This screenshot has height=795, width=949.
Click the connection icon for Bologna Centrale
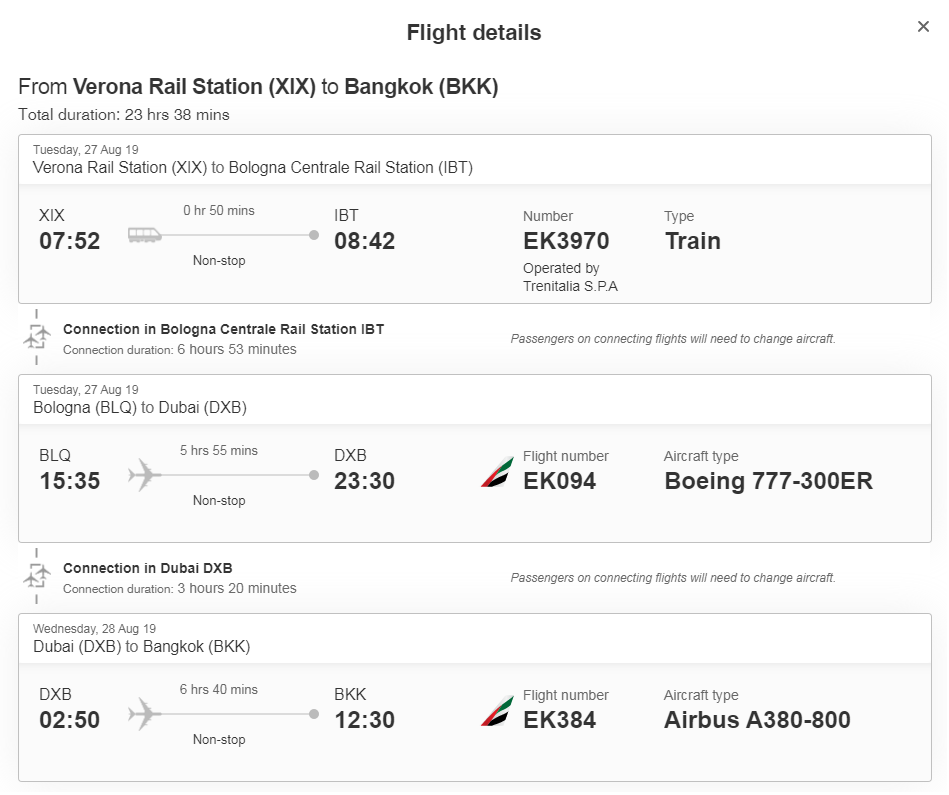pyautogui.click(x=37, y=337)
